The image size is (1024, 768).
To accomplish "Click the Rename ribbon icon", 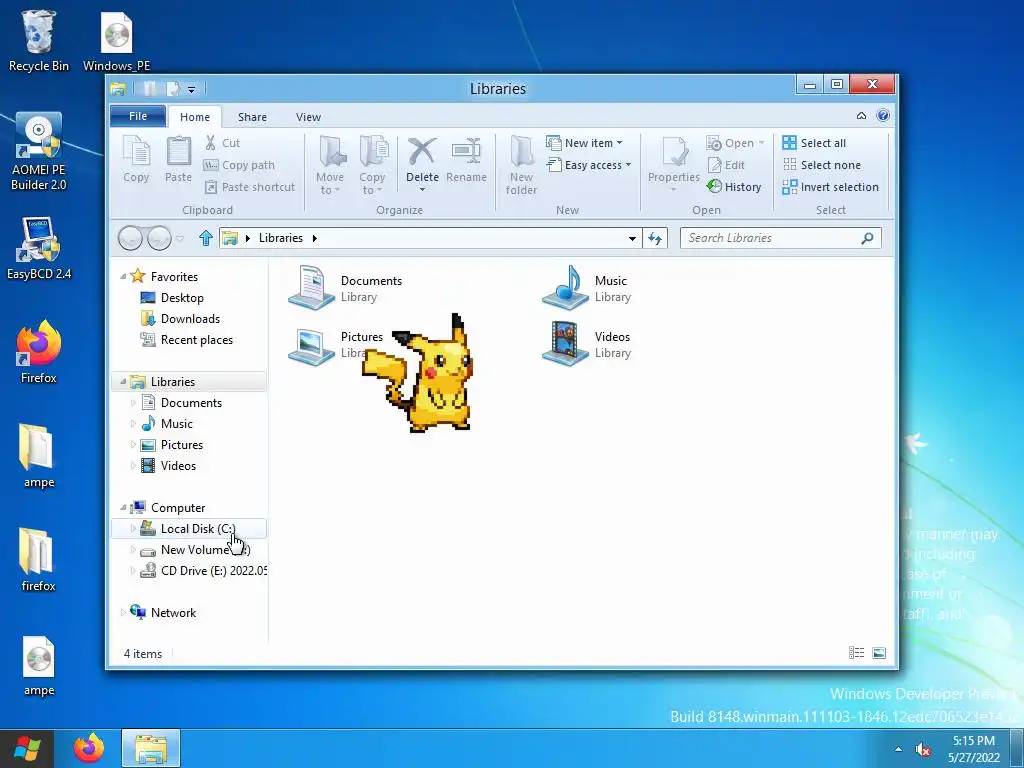I will [x=466, y=159].
